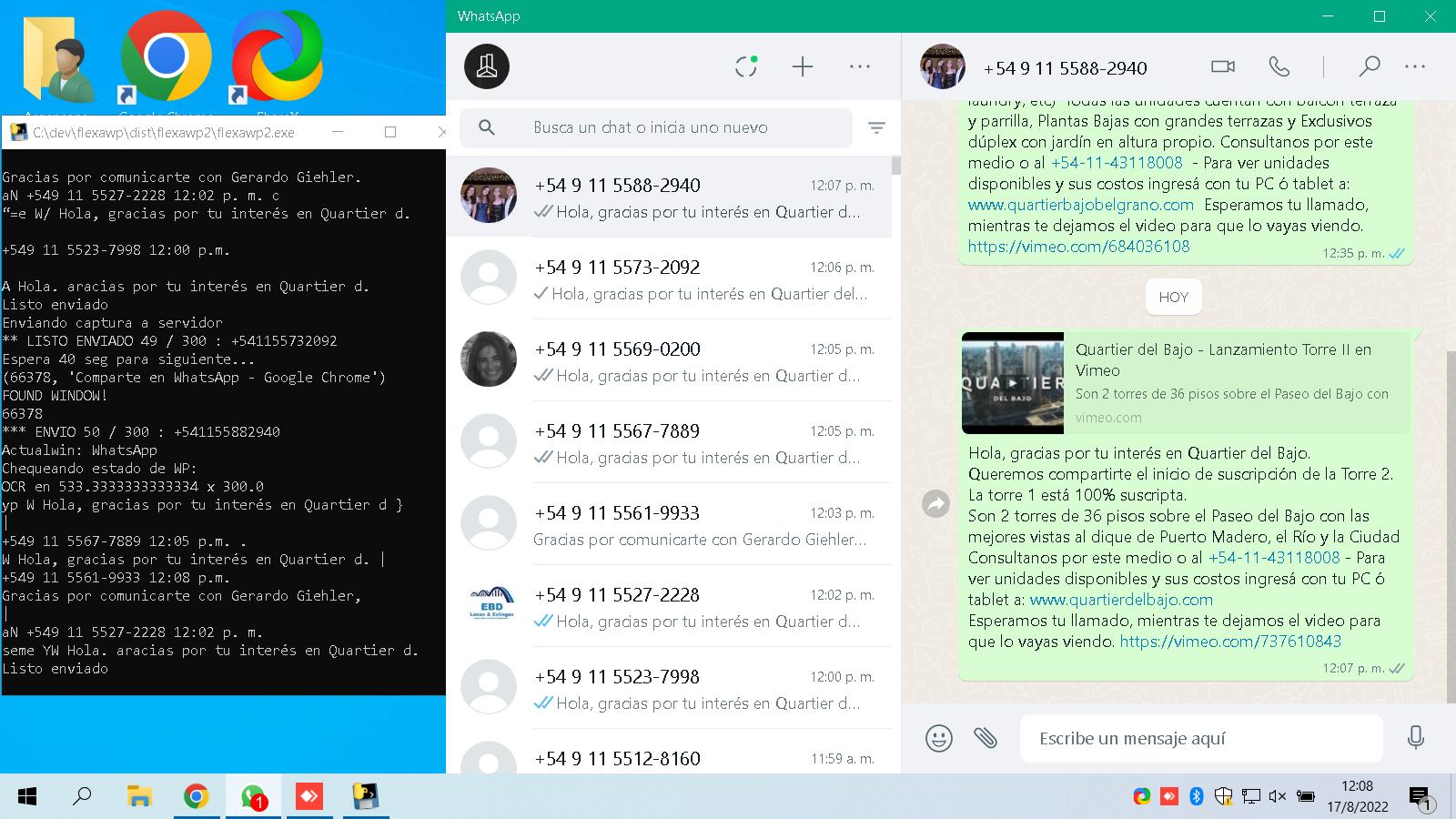This screenshot has height=819, width=1456.
Task: Open contact info from the chat header avatar
Action: (x=943, y=66)
